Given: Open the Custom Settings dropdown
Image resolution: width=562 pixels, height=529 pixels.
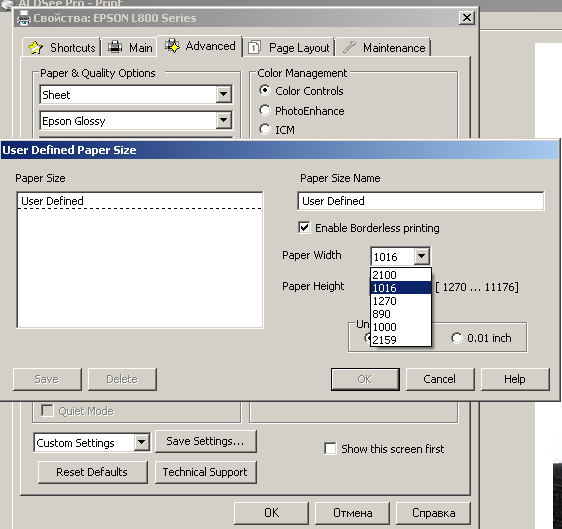Looking at the screenshot, I should [142, 442].
